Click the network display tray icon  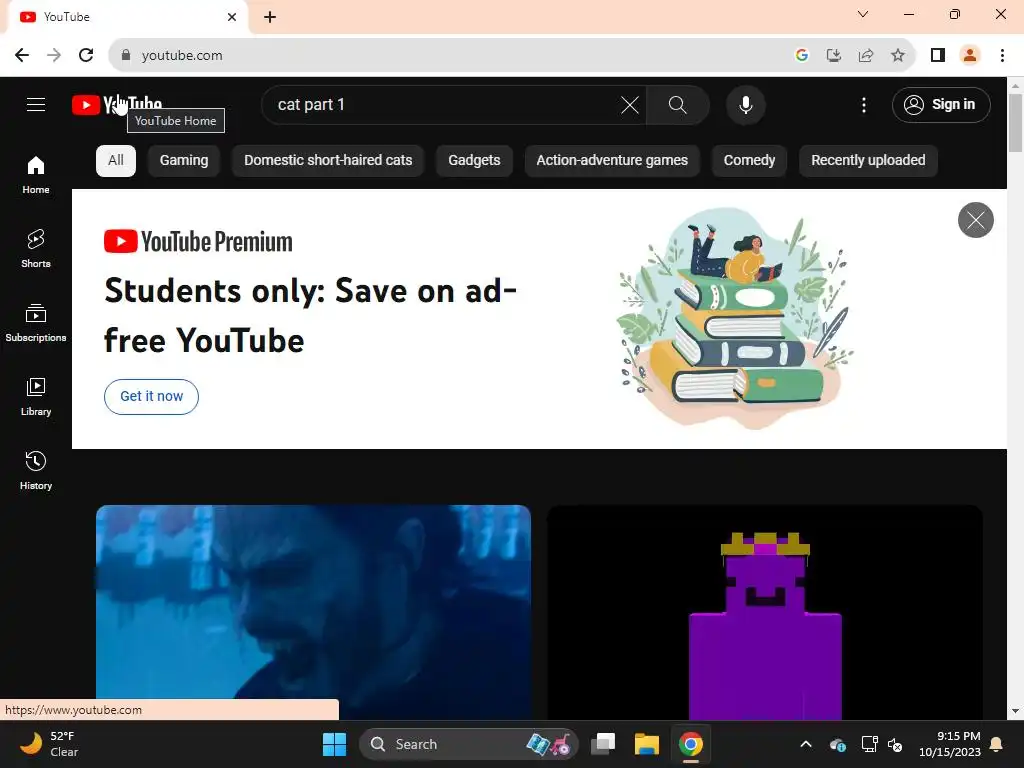[869, 744]
